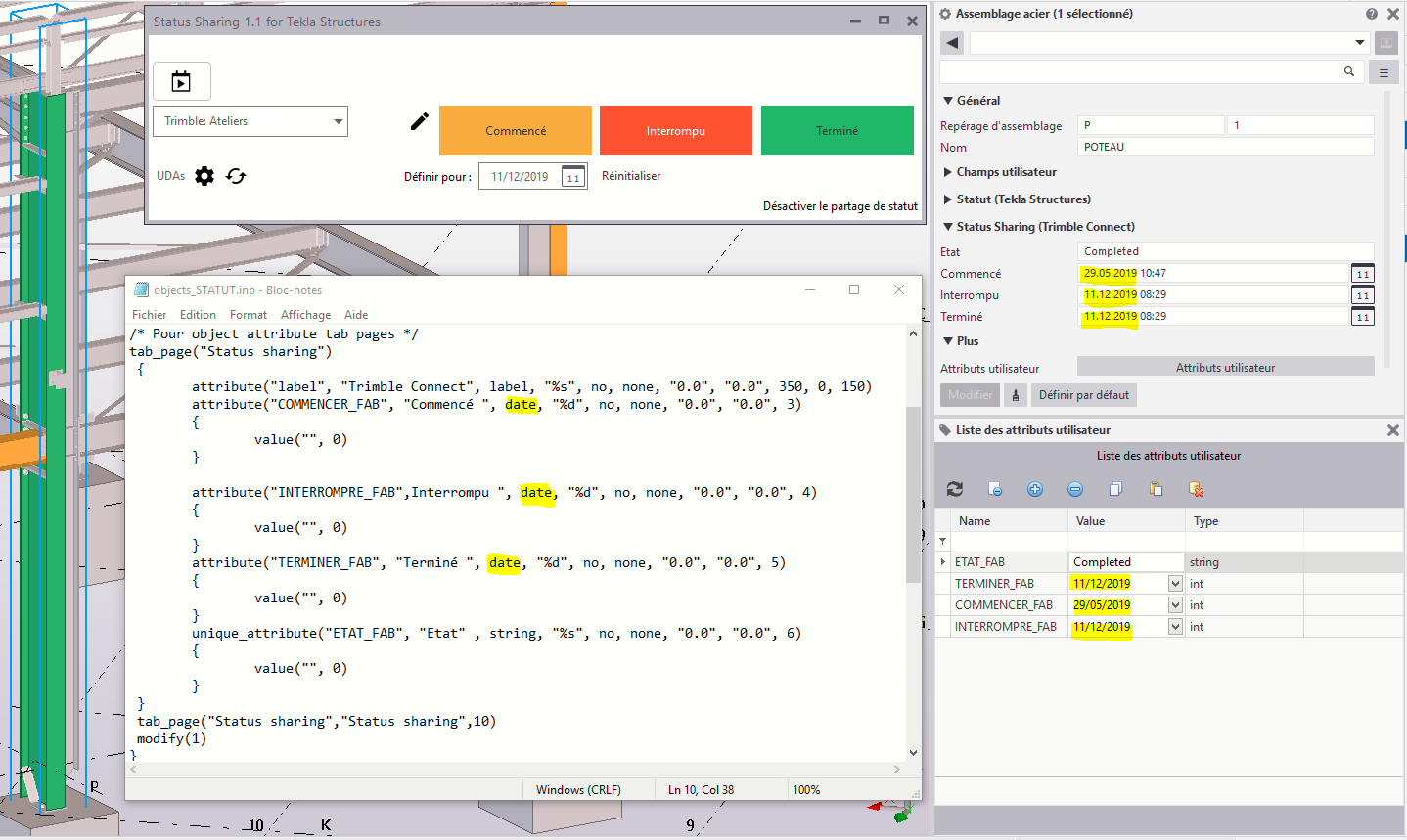Click the paste clipboard icon in attribute list
Viewport: 1407px width, 840px height.
coord(1156,489)
